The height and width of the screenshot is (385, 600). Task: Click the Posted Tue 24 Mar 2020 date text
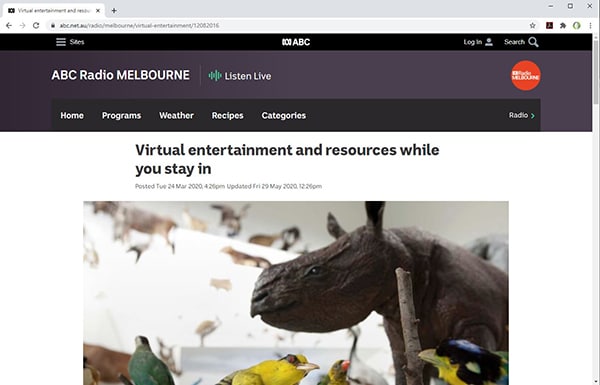(x=180, y=186)
